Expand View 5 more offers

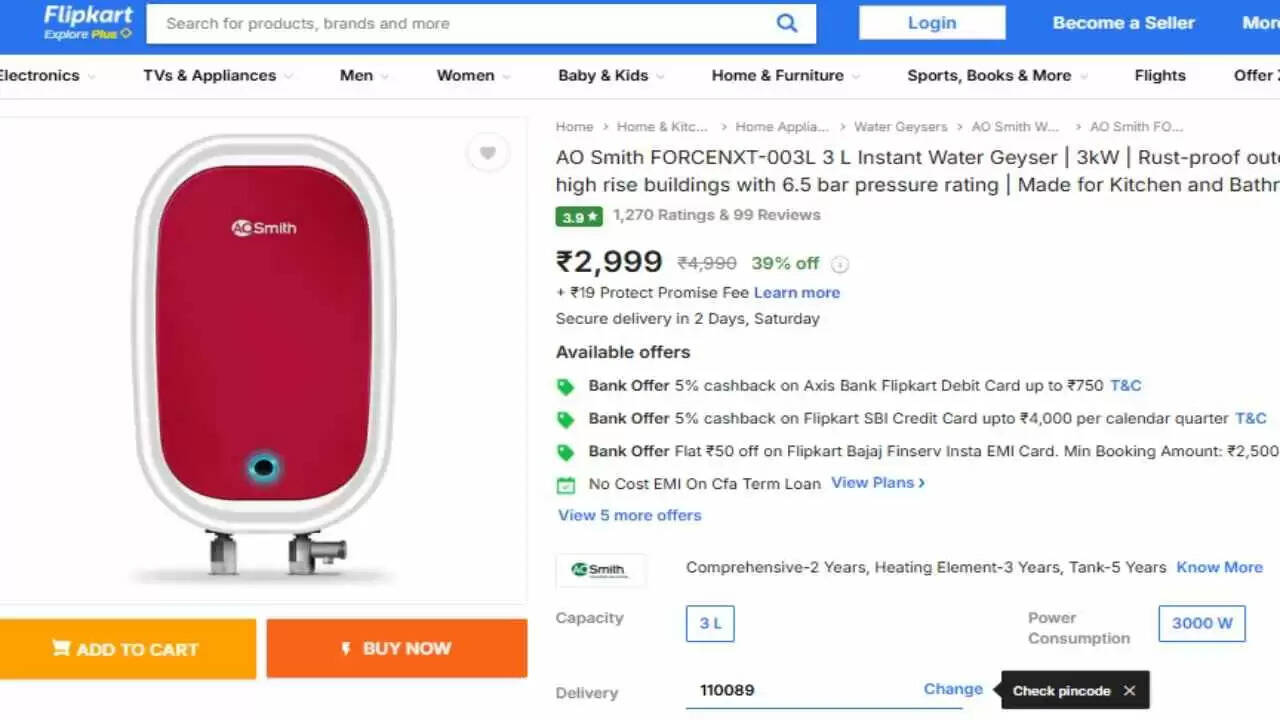(x=630, y=515)
